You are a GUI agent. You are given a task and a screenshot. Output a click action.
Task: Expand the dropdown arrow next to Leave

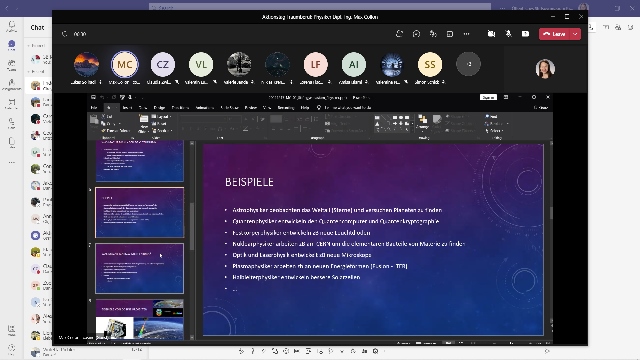(575, 34)
